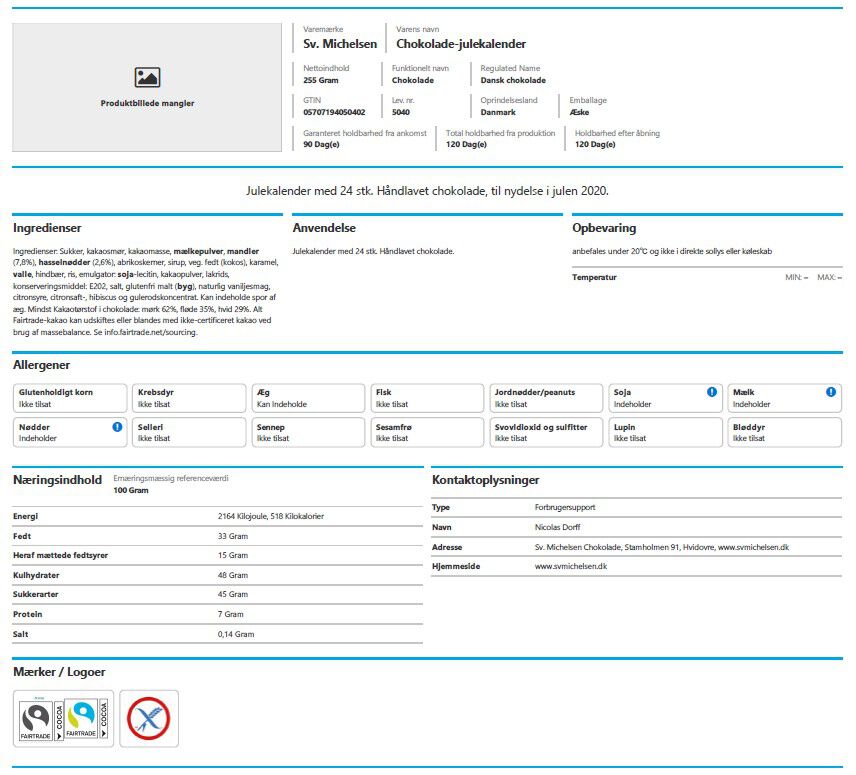Screen dimensions: 856x775
Task: Click the Lev. nr. value 5040
Action: pos(401,112)
